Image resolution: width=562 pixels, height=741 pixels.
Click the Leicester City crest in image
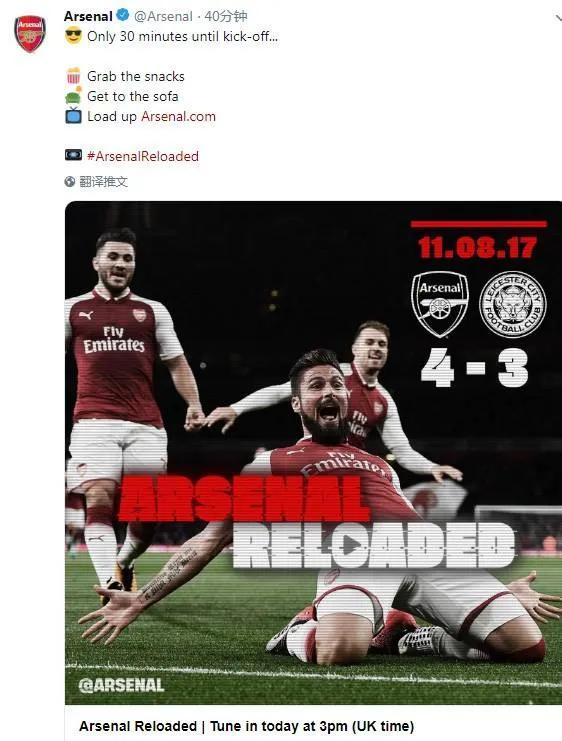click(512, 304)
